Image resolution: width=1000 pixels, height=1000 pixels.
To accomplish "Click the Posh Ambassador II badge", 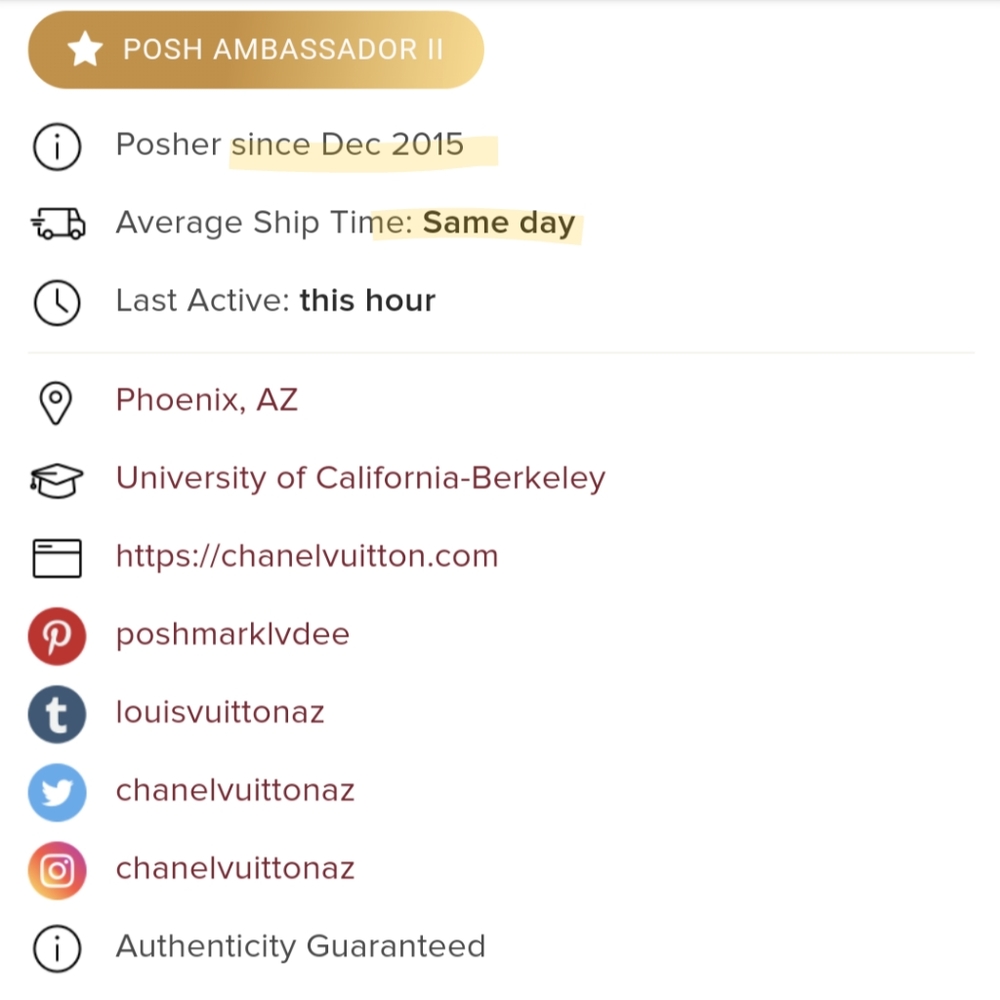I will tap(256, 50).
